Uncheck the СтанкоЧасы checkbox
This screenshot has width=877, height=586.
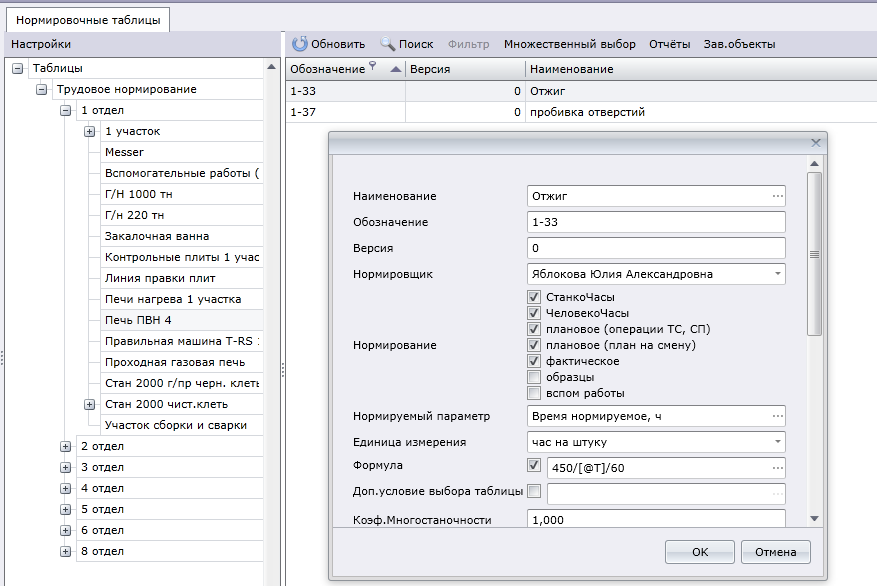[x=534, y=297]
